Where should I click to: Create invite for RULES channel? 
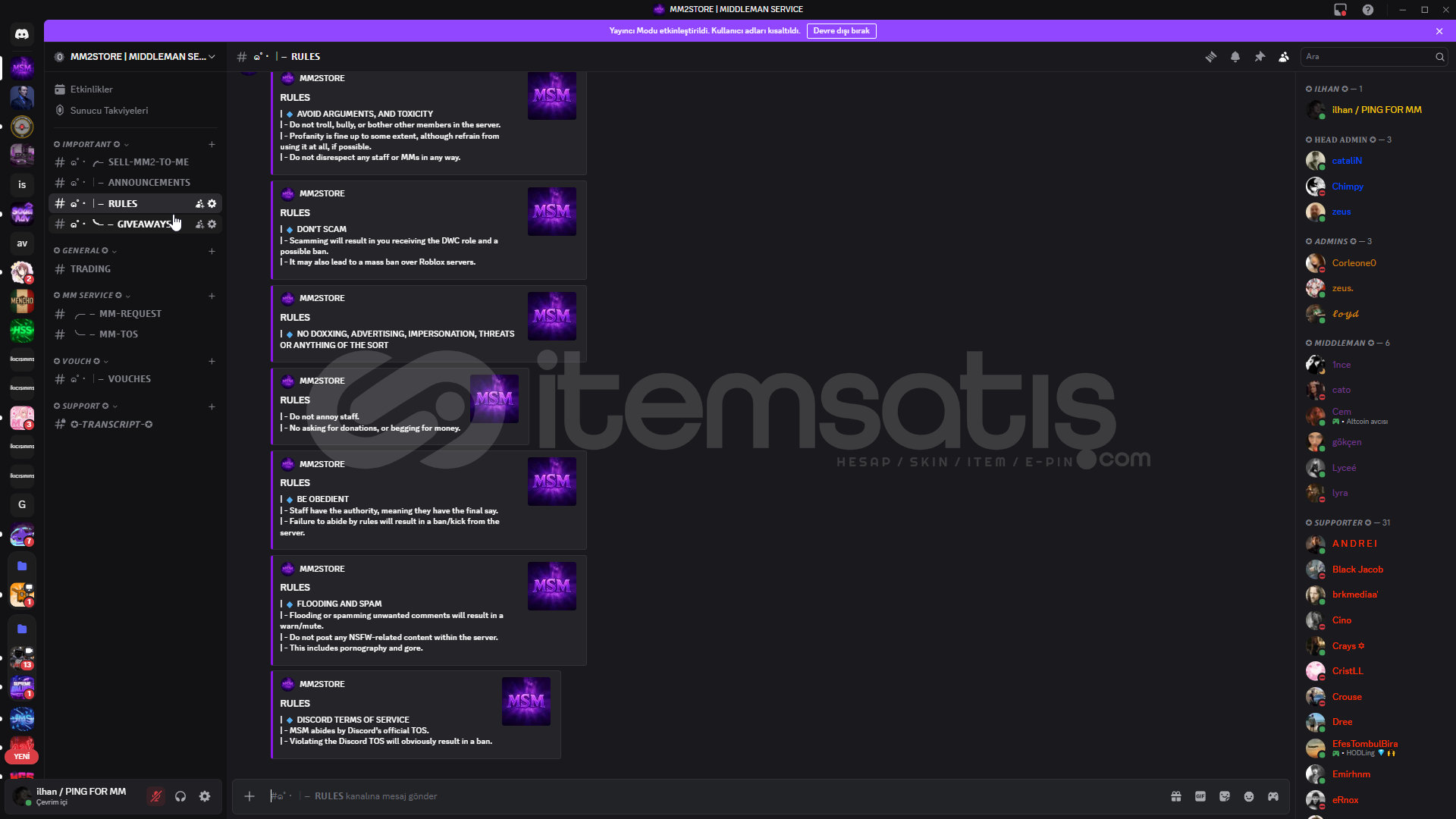(199, 204)
